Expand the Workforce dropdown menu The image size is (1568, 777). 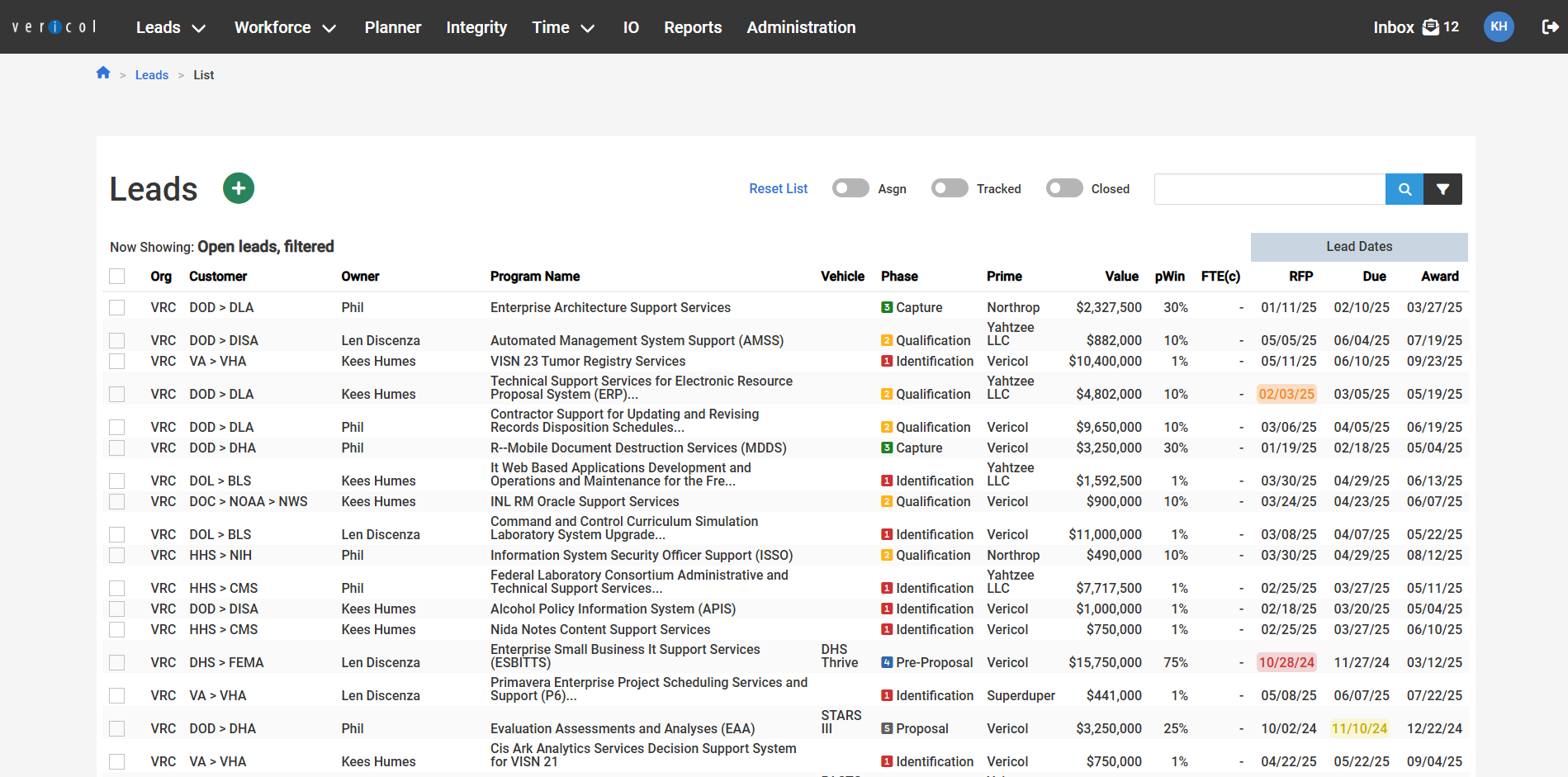(285, 27)
